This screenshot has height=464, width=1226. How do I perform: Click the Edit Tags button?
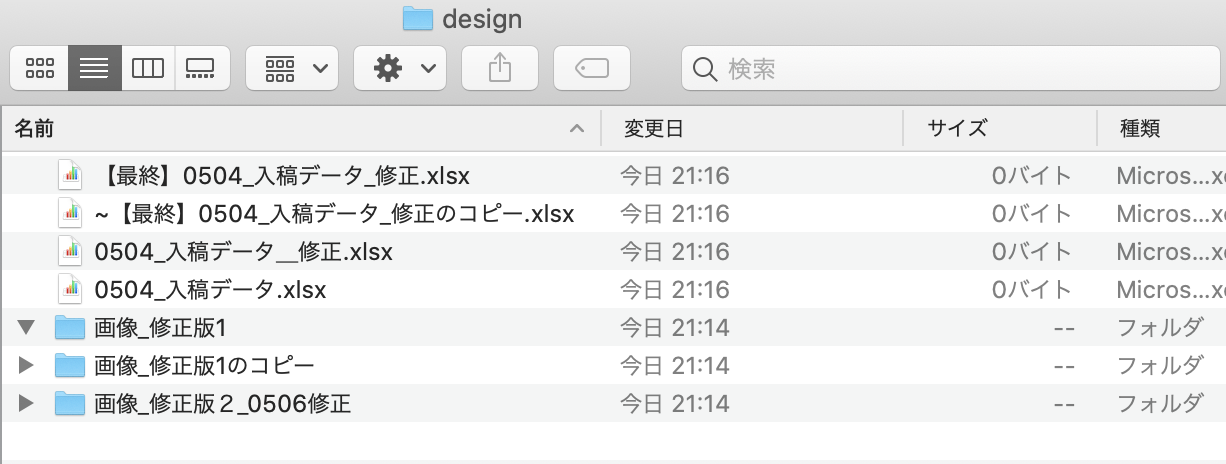pos(591,68)
